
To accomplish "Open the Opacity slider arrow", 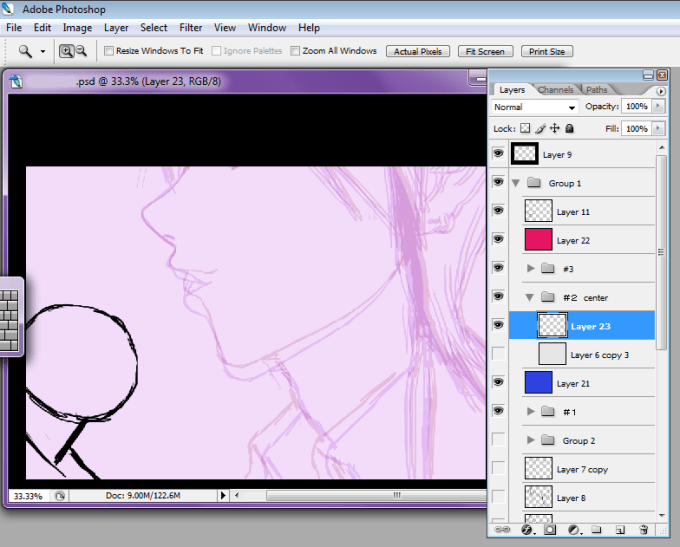I will click(x=658, y=106).
